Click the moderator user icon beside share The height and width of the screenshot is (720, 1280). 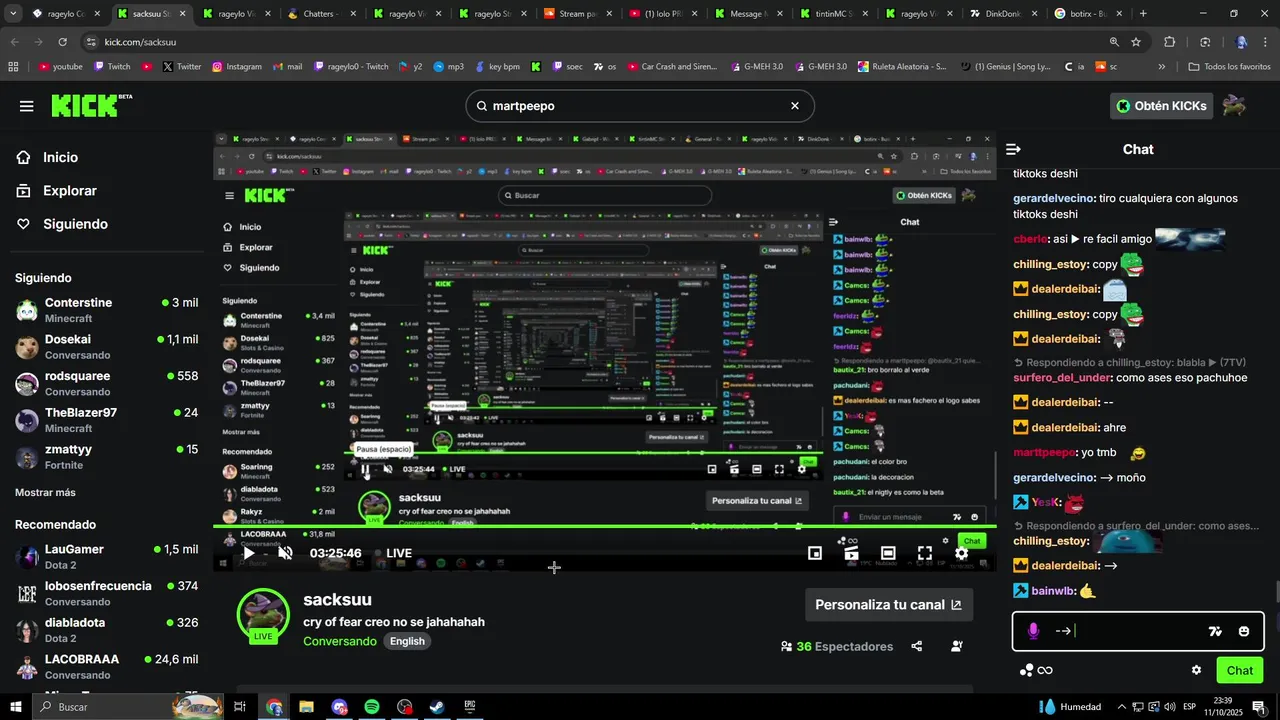tap(957, 646)
